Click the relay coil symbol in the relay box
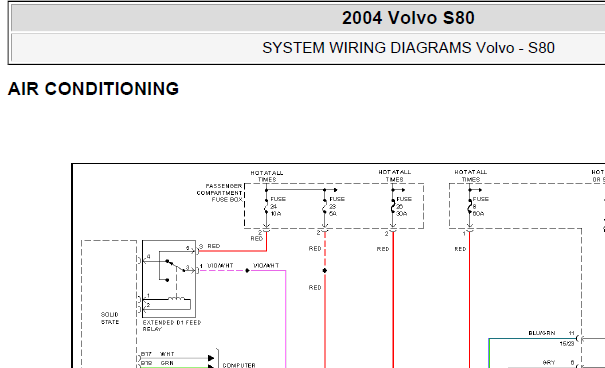This screenshot has height=368, width=605. [x=176, y=298]
